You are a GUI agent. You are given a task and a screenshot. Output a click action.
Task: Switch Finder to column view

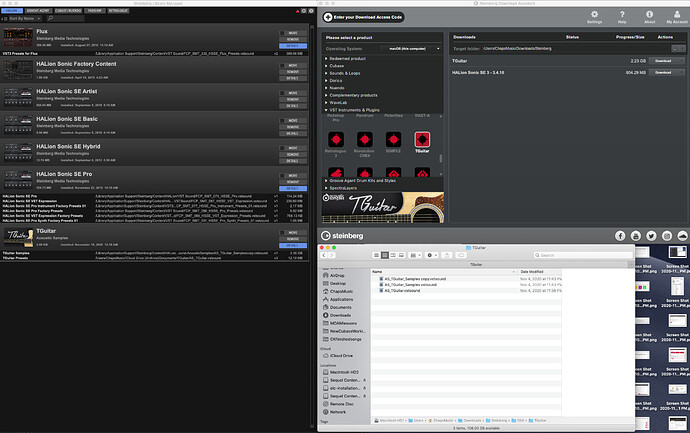point(393,255)
